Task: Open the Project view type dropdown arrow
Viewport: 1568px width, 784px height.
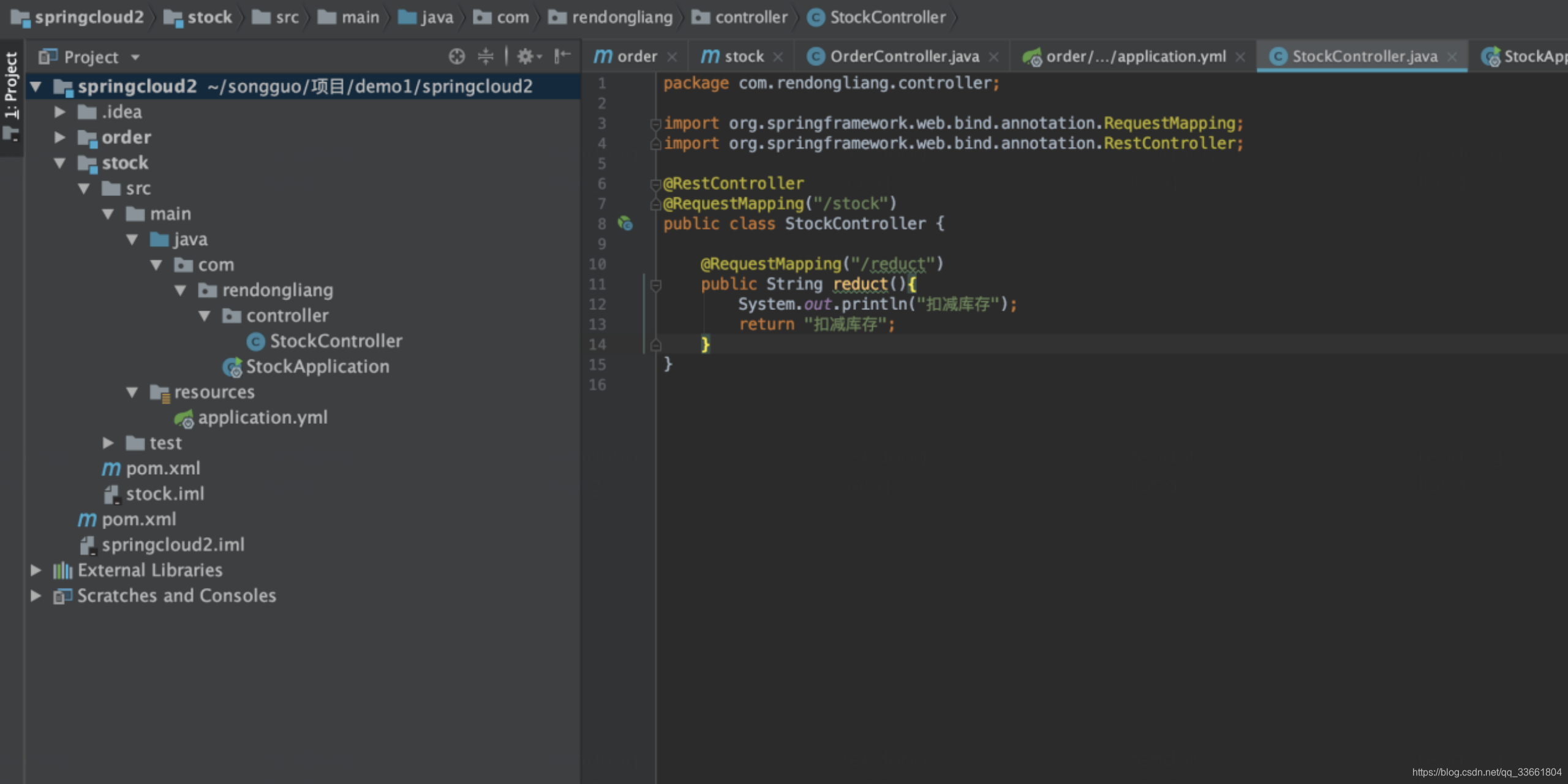Action: coord(135,58)
